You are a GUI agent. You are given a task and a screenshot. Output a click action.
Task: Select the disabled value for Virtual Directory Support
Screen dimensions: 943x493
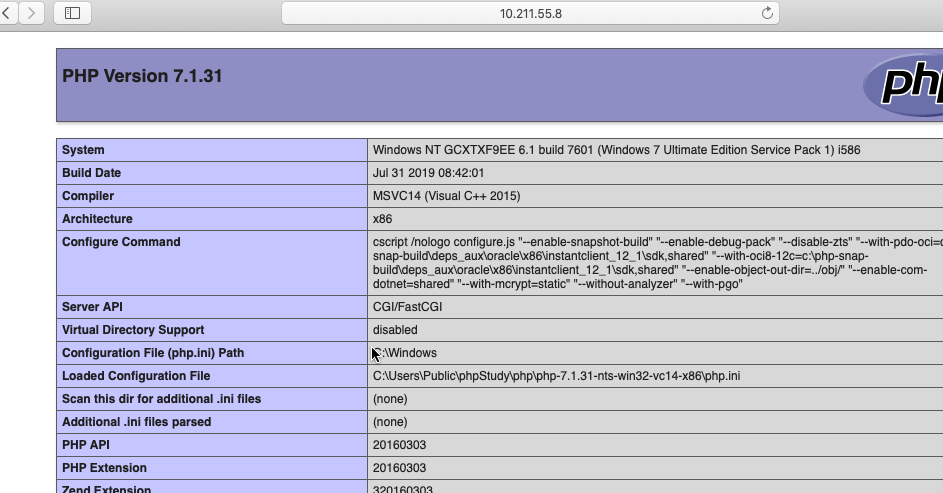point(395,330)
